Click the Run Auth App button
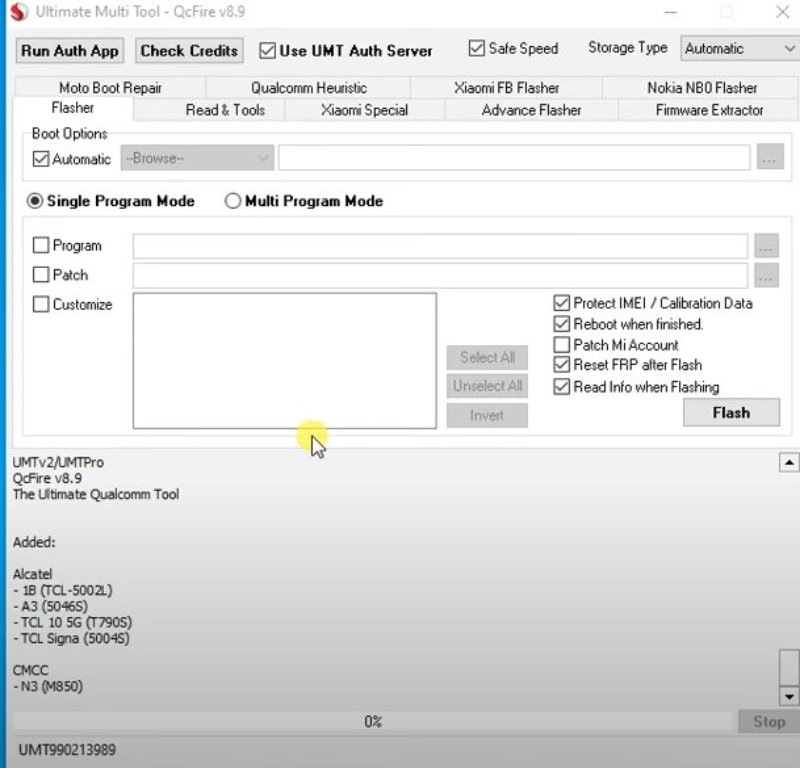This screenshot has height=768, width=800. coord(70,51)
